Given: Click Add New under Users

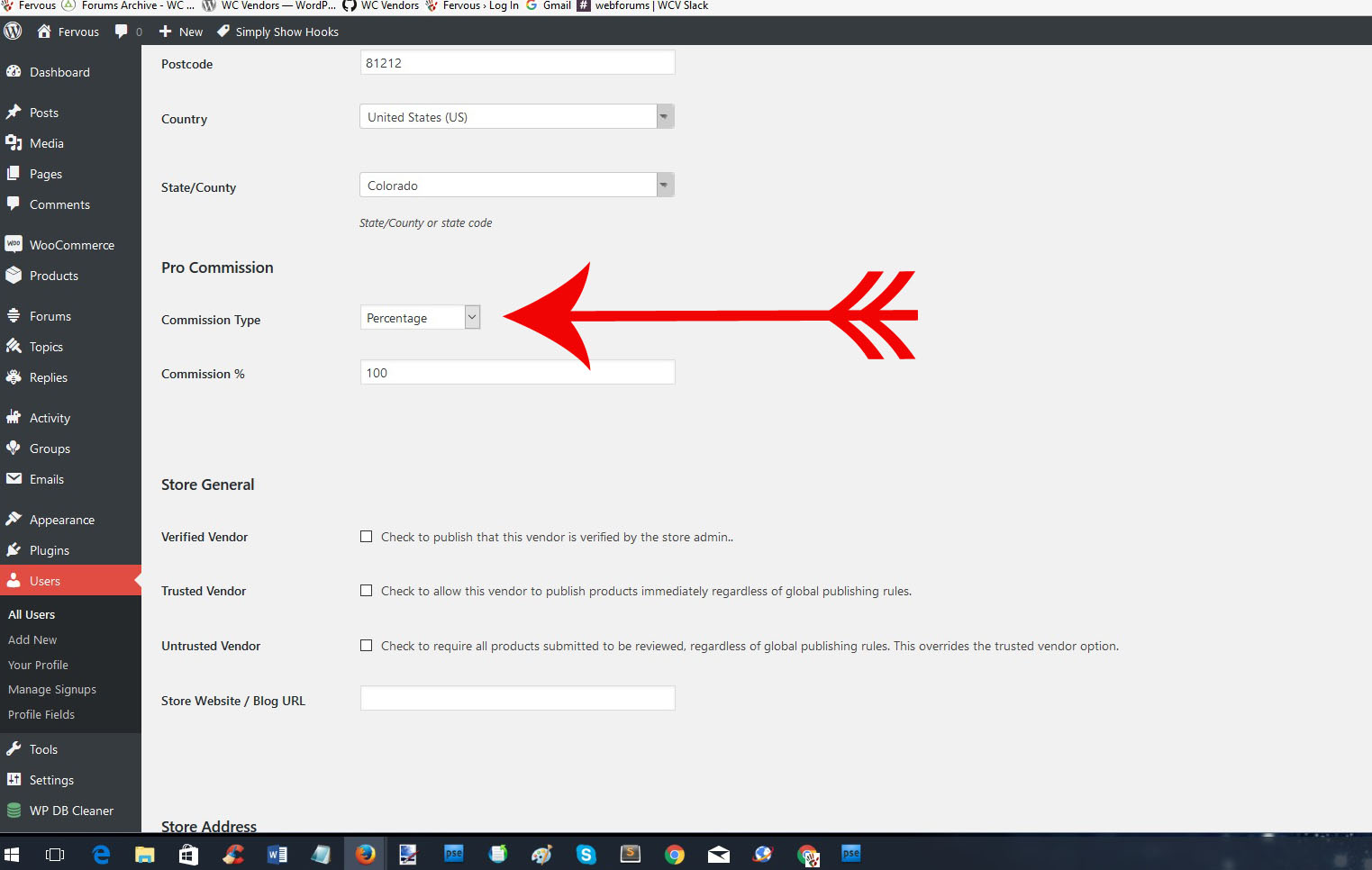Looking at the screenshot, I should point(32,639).
